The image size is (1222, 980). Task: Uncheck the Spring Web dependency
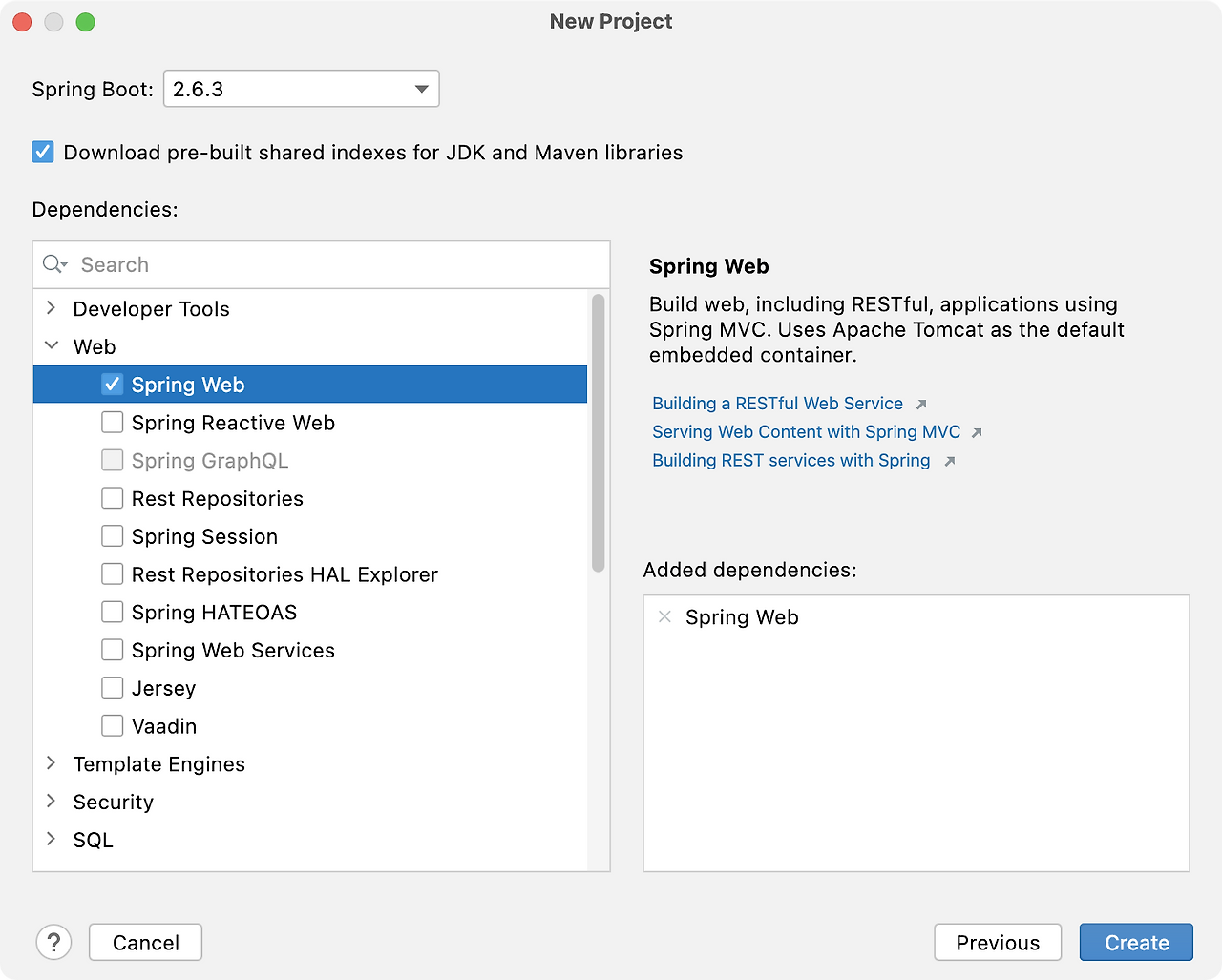(112, 384)
